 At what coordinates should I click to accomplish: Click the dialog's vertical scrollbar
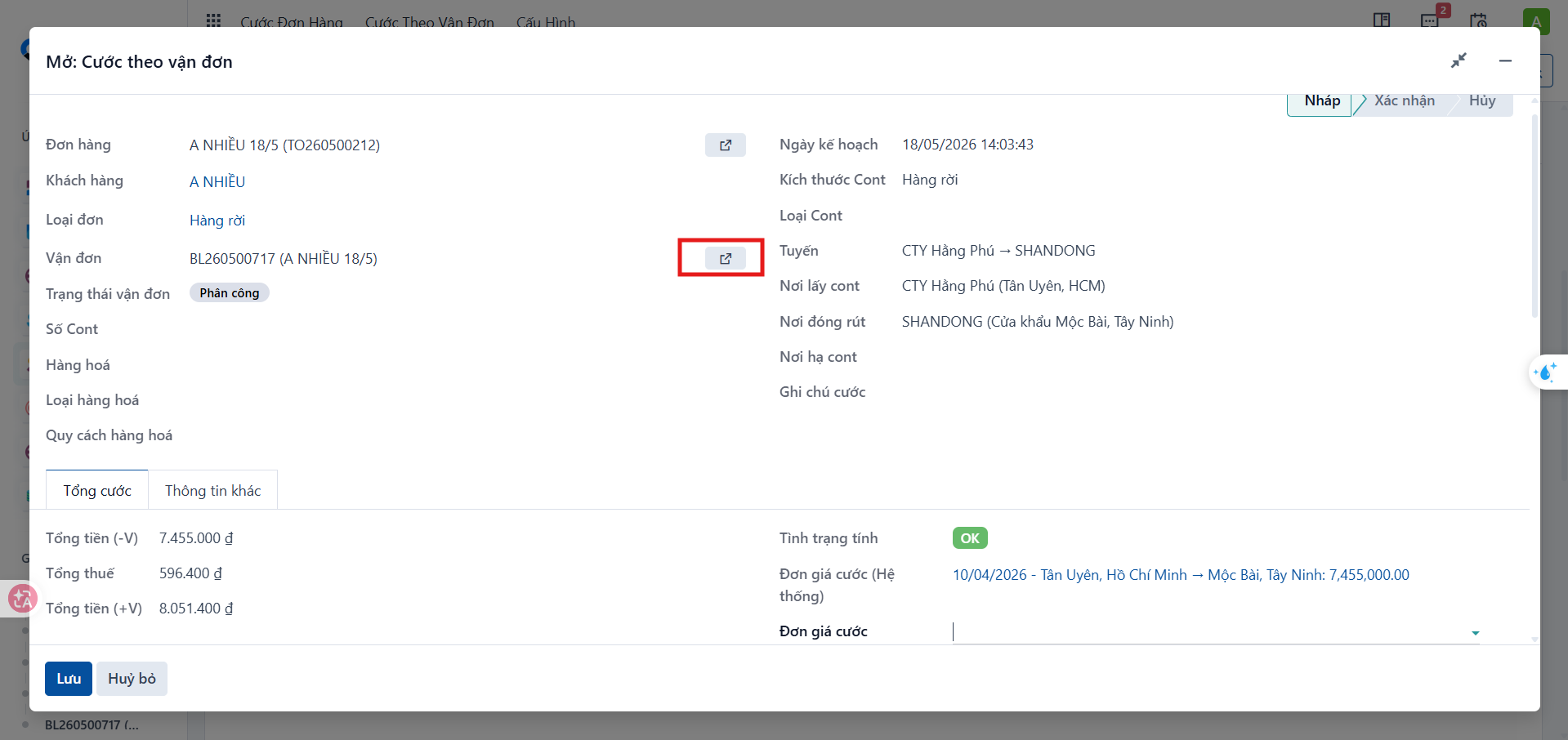(x=1534, y=216)
